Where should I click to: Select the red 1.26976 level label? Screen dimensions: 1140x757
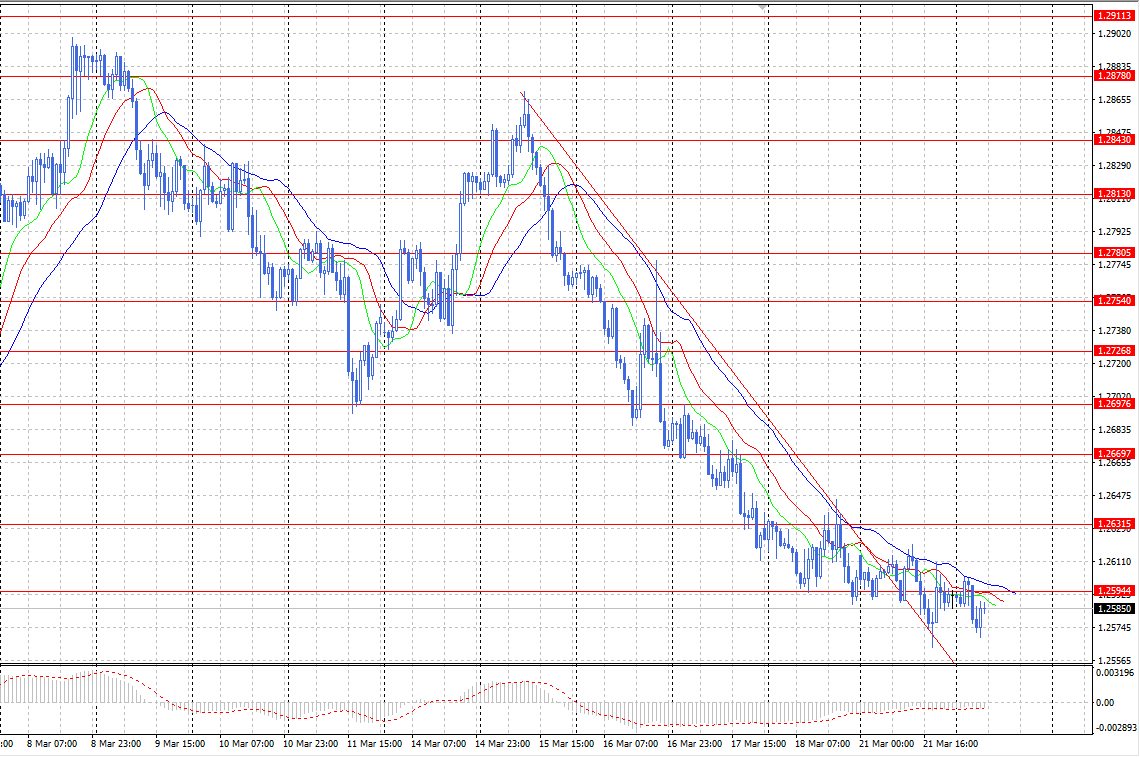click(1114, 404)
